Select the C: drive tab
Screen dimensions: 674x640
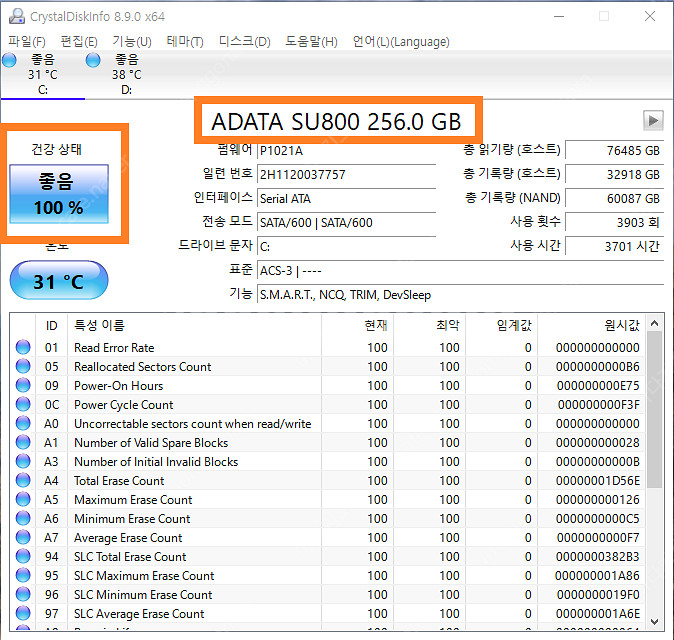click(43, 74)
